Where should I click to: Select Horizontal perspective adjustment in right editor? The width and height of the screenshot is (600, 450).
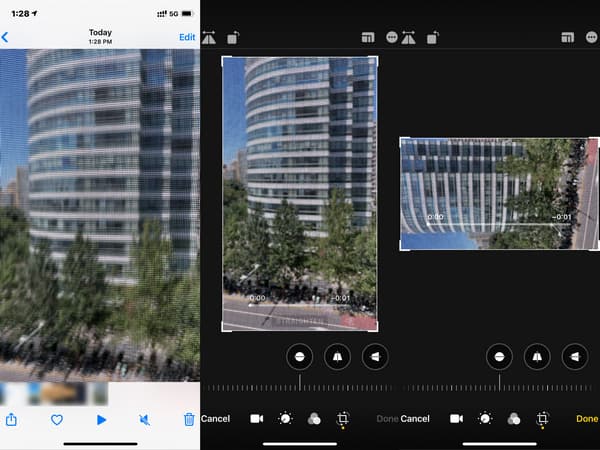575,357
